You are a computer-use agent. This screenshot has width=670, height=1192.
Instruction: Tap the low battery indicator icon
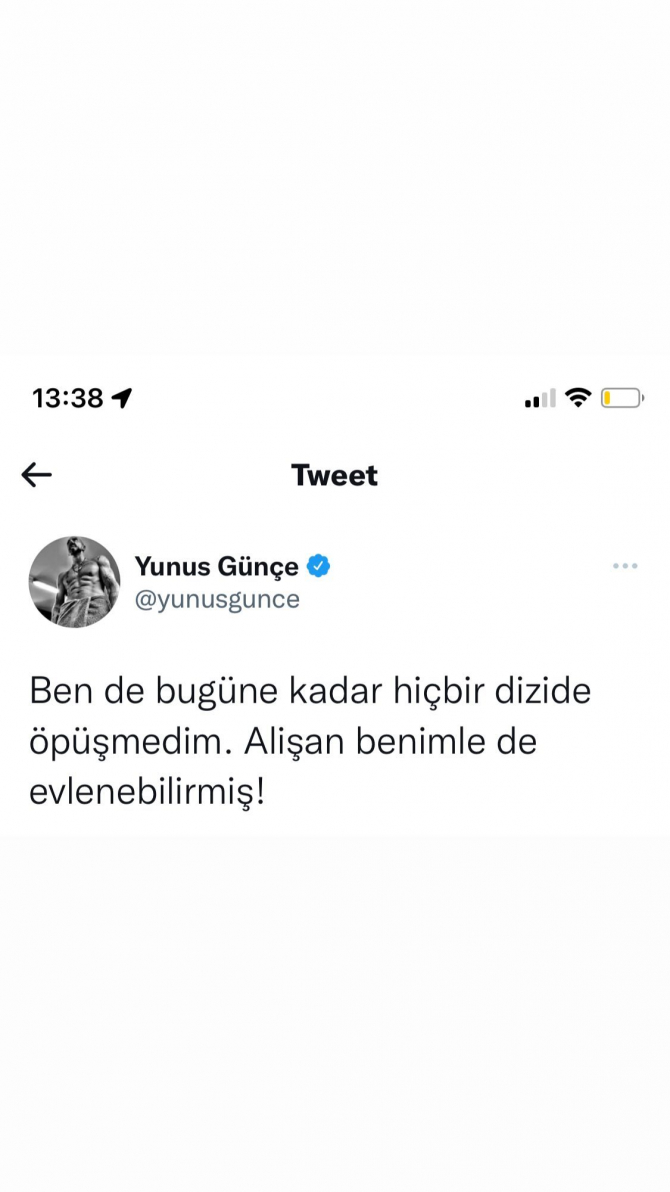[x=622, y=398]
